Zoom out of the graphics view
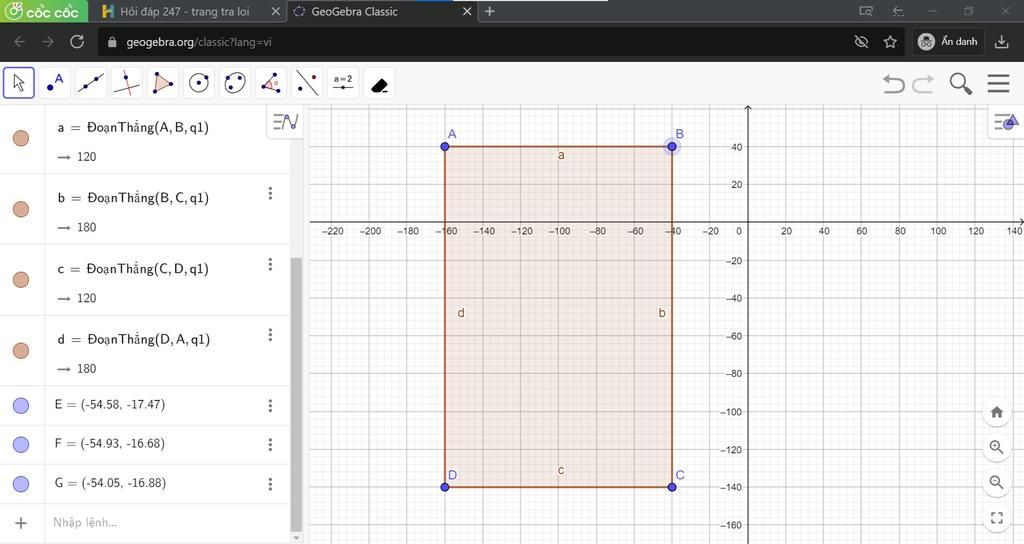Image resolution: width=1024 pixels, height=544 pixels. coord(997,482)
